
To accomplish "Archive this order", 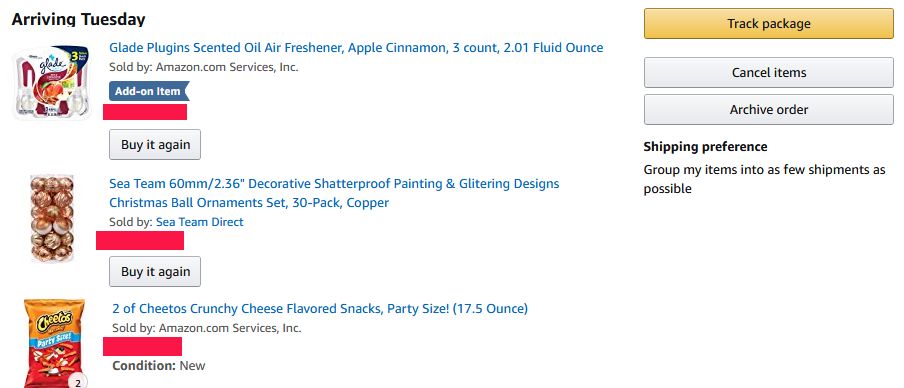I will click(x=769, y=110).
